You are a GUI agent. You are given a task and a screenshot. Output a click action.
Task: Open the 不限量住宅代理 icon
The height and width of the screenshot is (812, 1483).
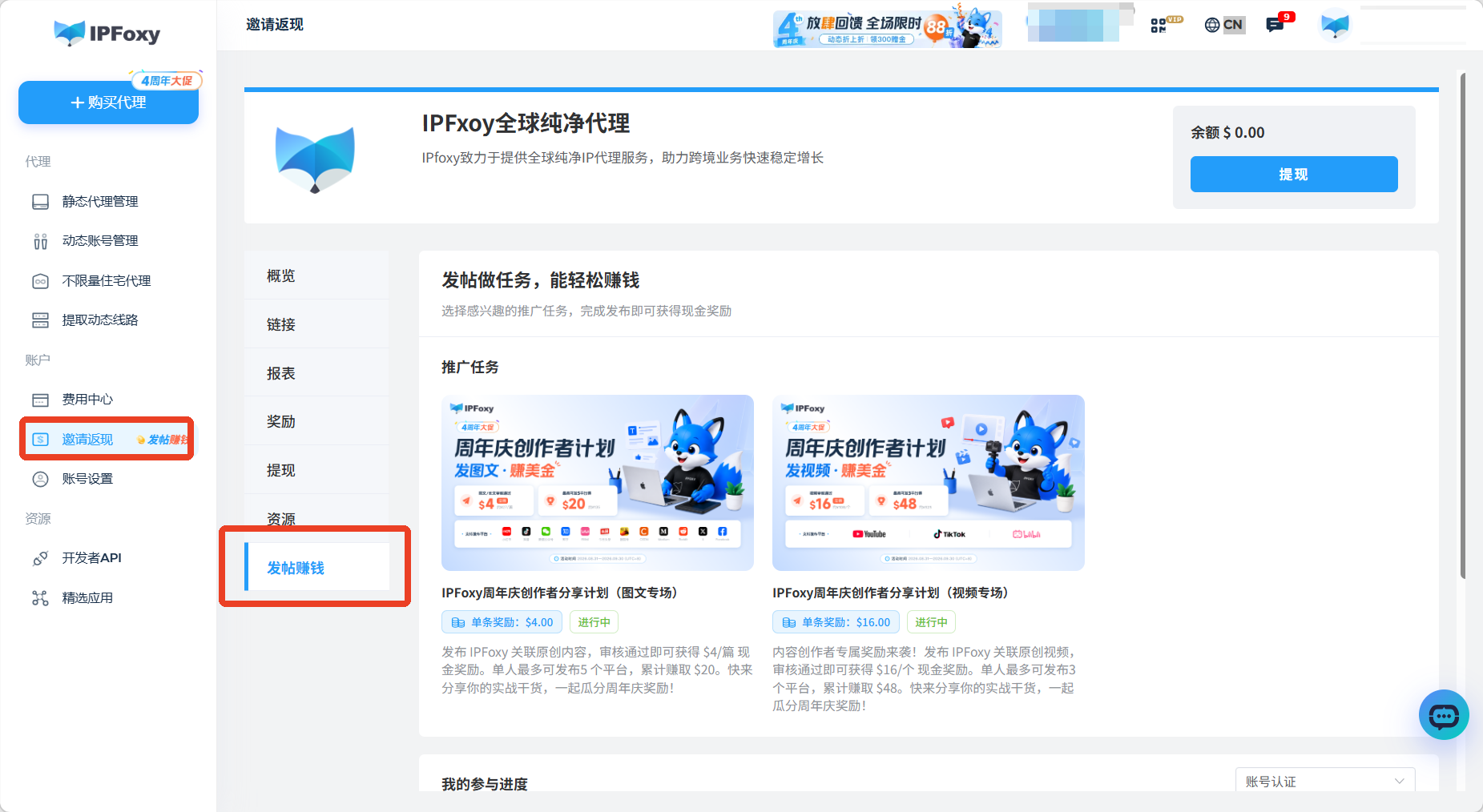(40, 281)
